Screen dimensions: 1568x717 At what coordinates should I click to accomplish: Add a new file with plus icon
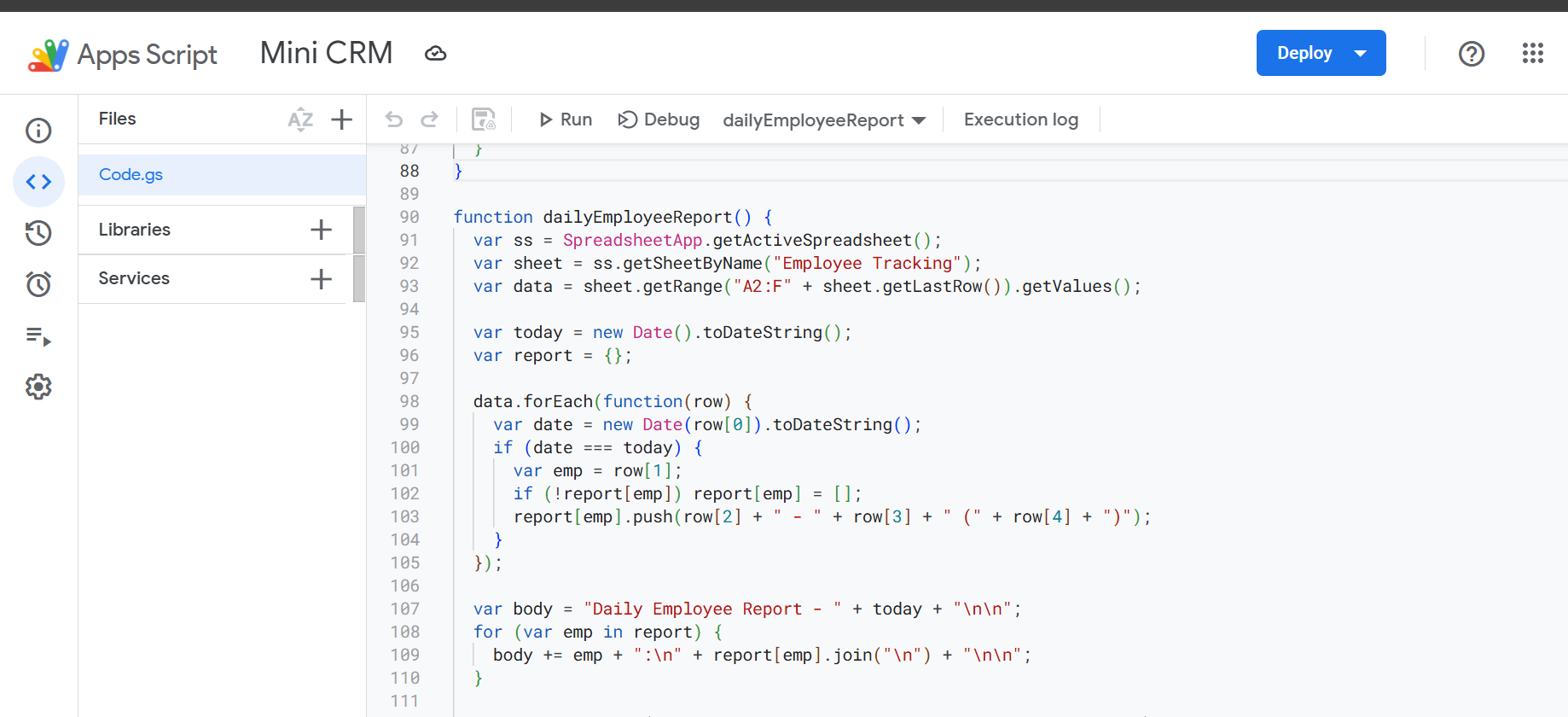[341, 119]
